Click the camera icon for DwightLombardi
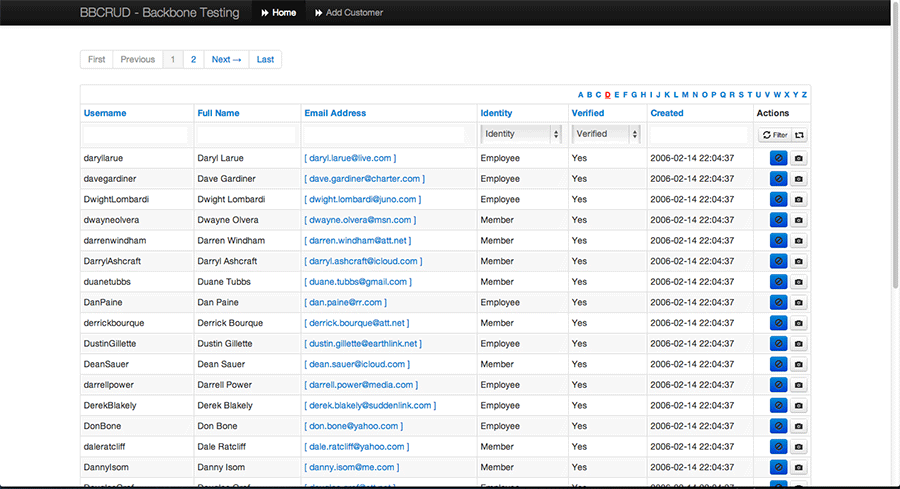This screenshot has height=489, width=900. pos(798,199)
